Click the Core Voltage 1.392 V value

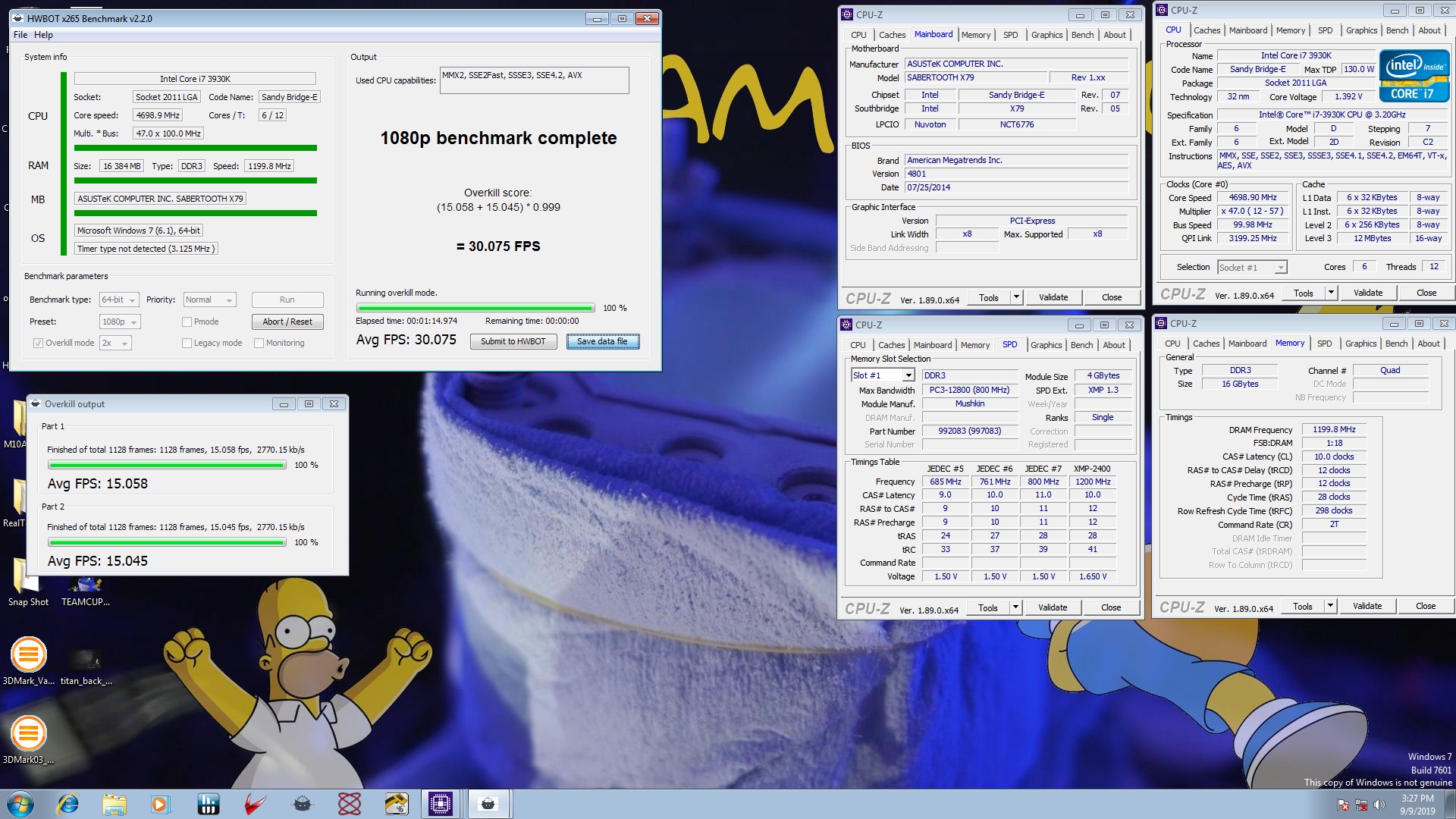point(1348,96)
